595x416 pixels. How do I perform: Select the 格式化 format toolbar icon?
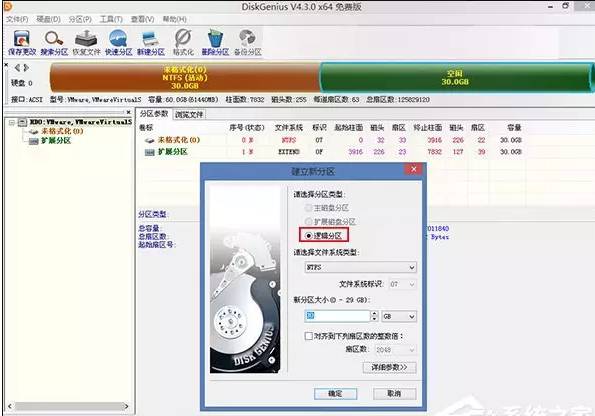pos(183,42)
